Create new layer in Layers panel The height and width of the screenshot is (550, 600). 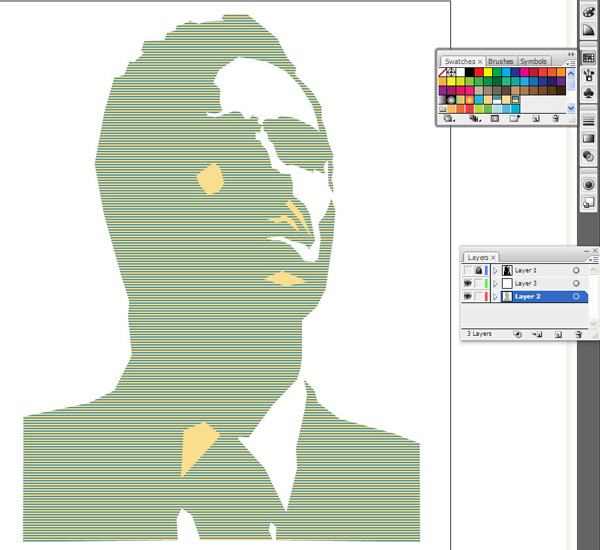[557, 333]
